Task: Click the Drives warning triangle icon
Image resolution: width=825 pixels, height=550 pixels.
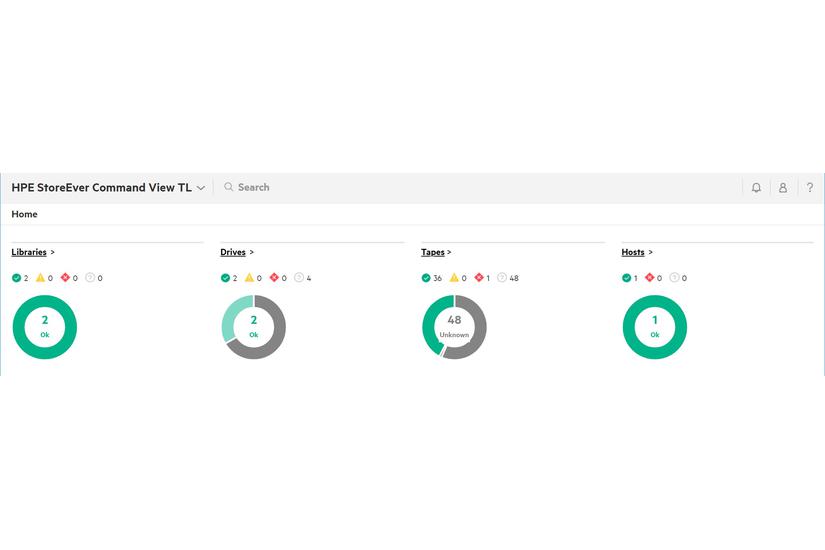Action: (249, 277)
